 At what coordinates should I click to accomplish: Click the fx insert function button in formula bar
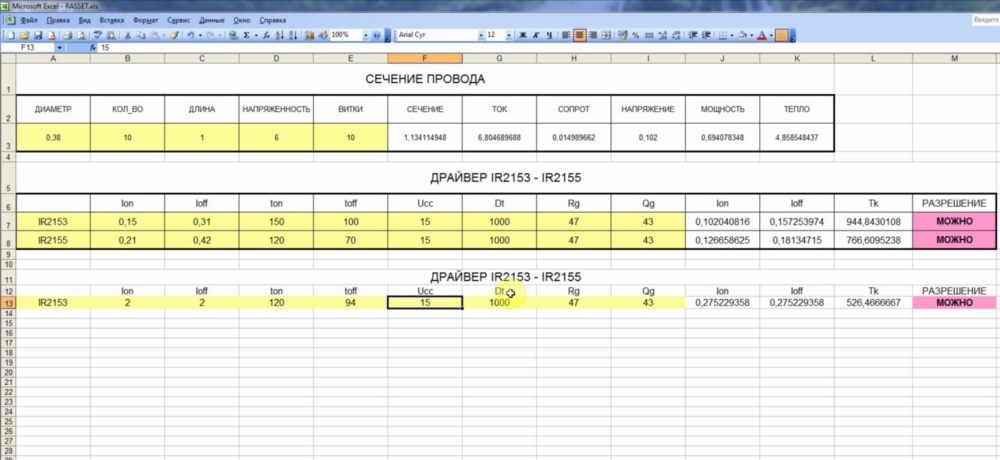92,48
